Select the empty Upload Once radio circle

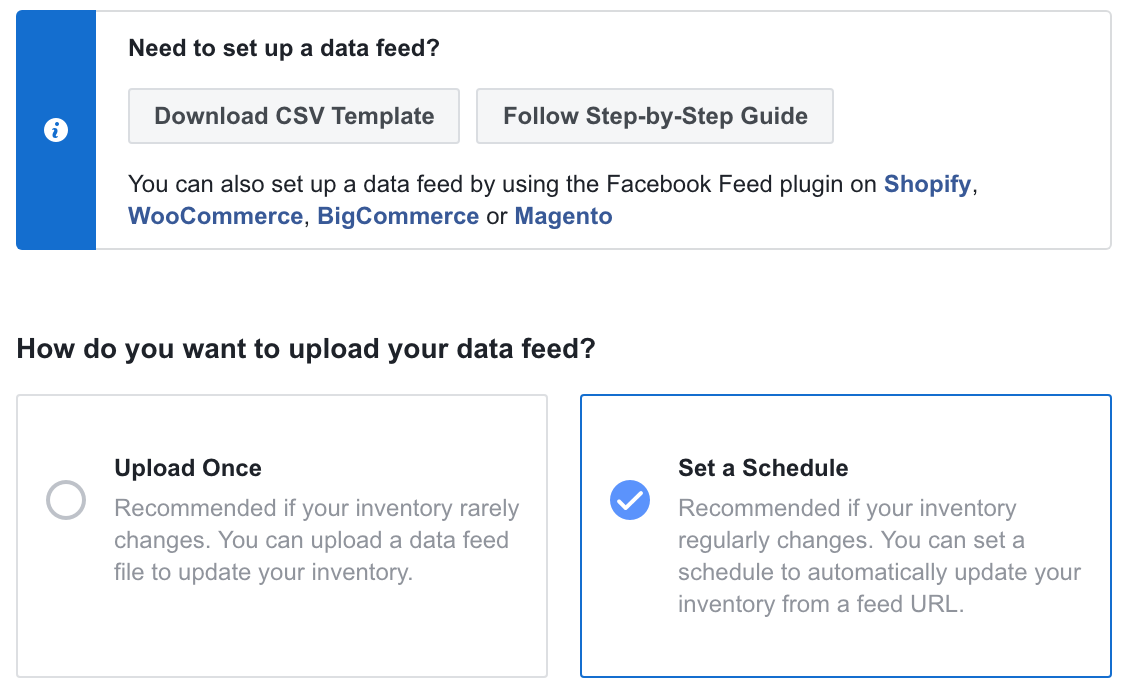coord(66,501)
